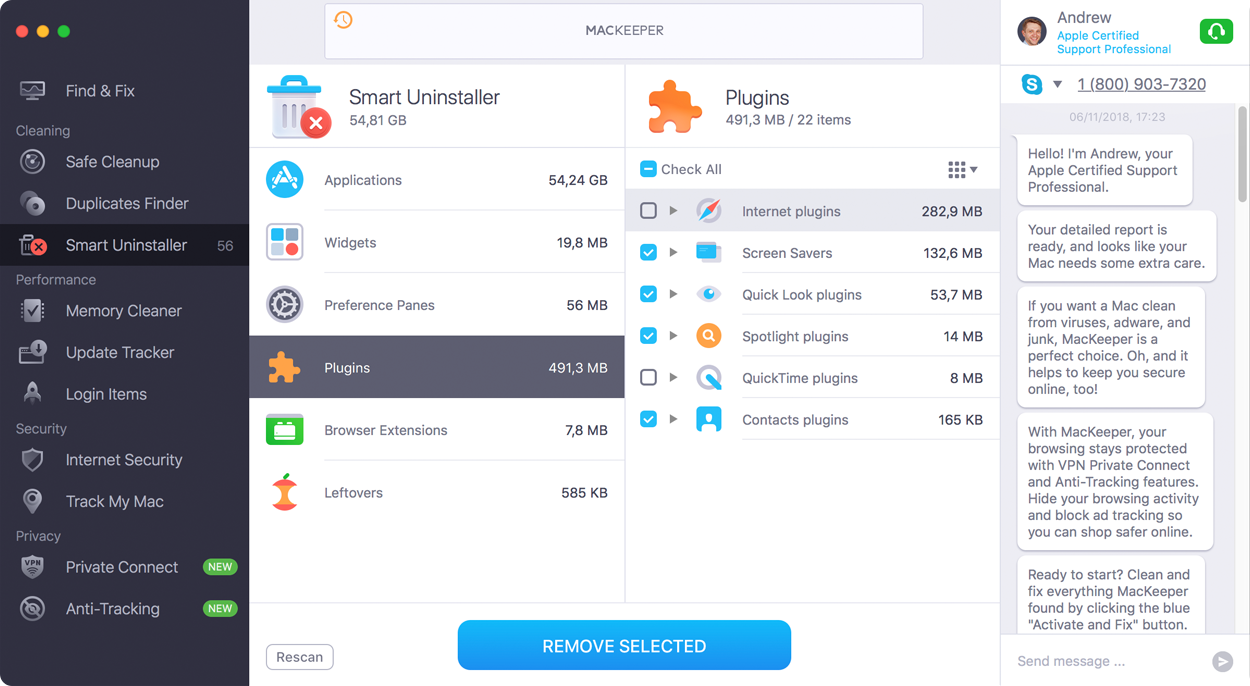Expand the Quick Look plugins row
The width and height of the screenshot is (1250, 686).
click(x=674, y=294)
